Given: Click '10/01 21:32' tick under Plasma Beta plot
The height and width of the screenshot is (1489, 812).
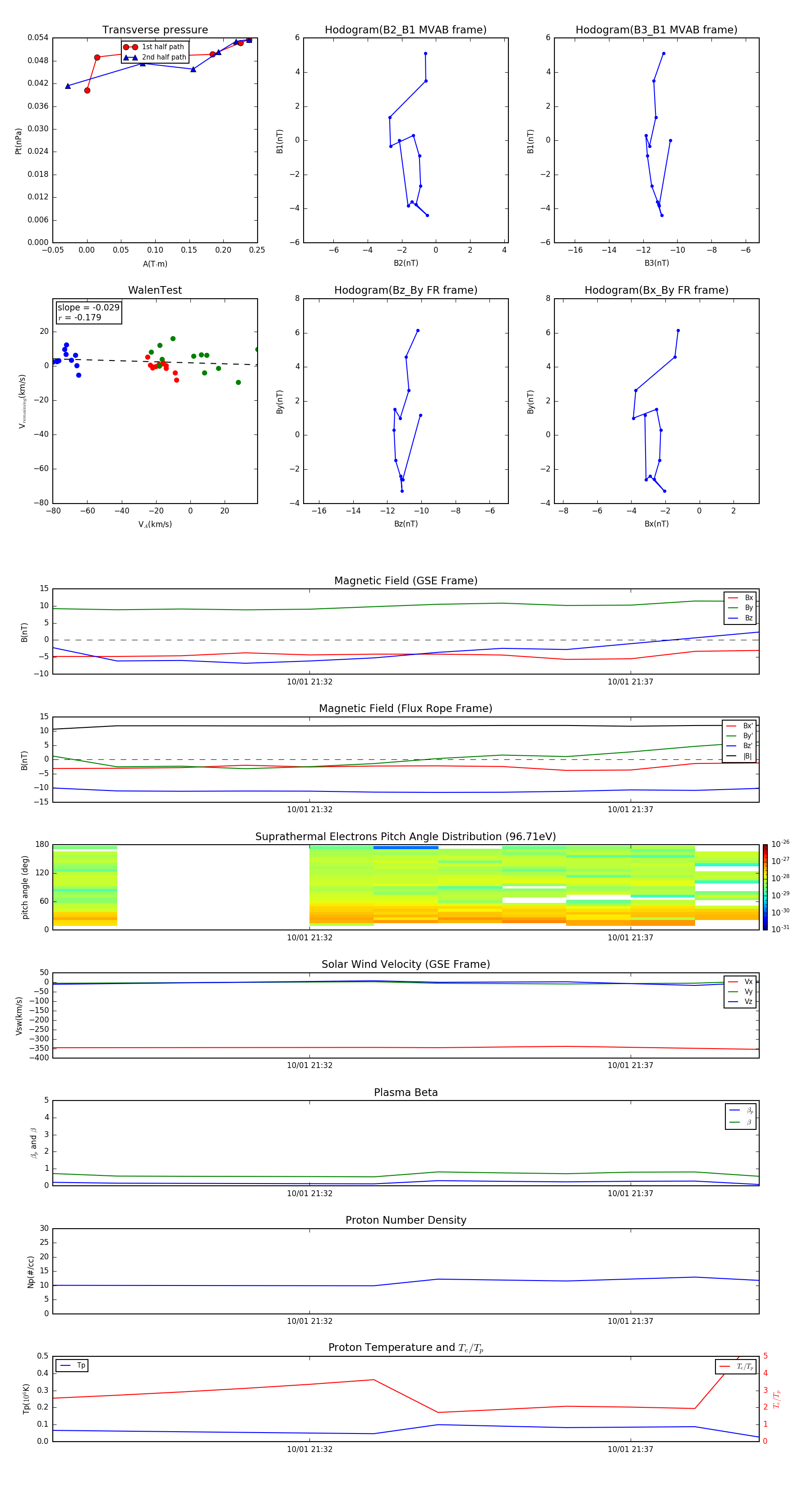Looking at the screenshot, I should coord(310,1193).
